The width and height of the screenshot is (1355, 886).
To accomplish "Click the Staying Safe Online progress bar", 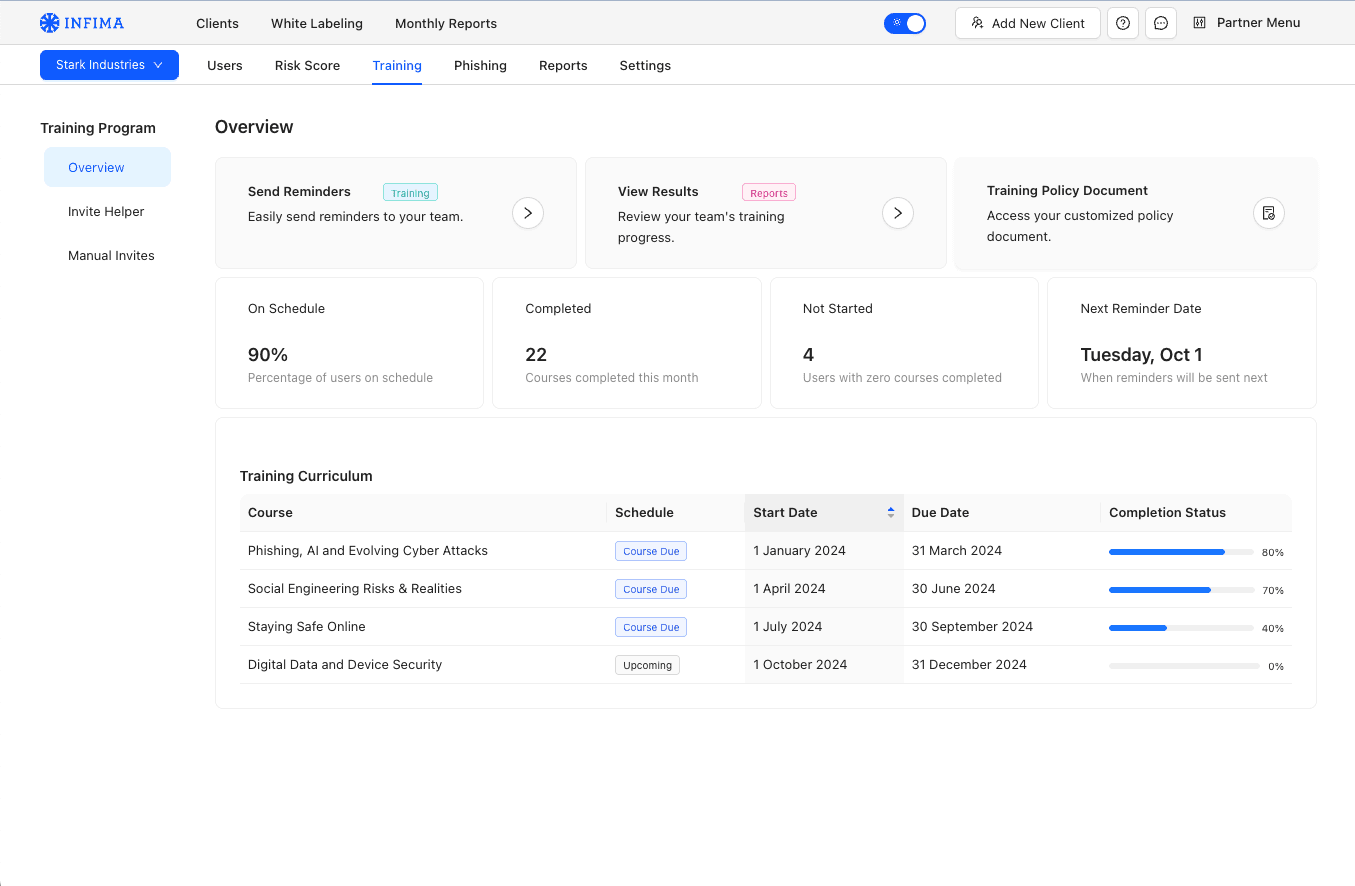I will (1181, 628).
